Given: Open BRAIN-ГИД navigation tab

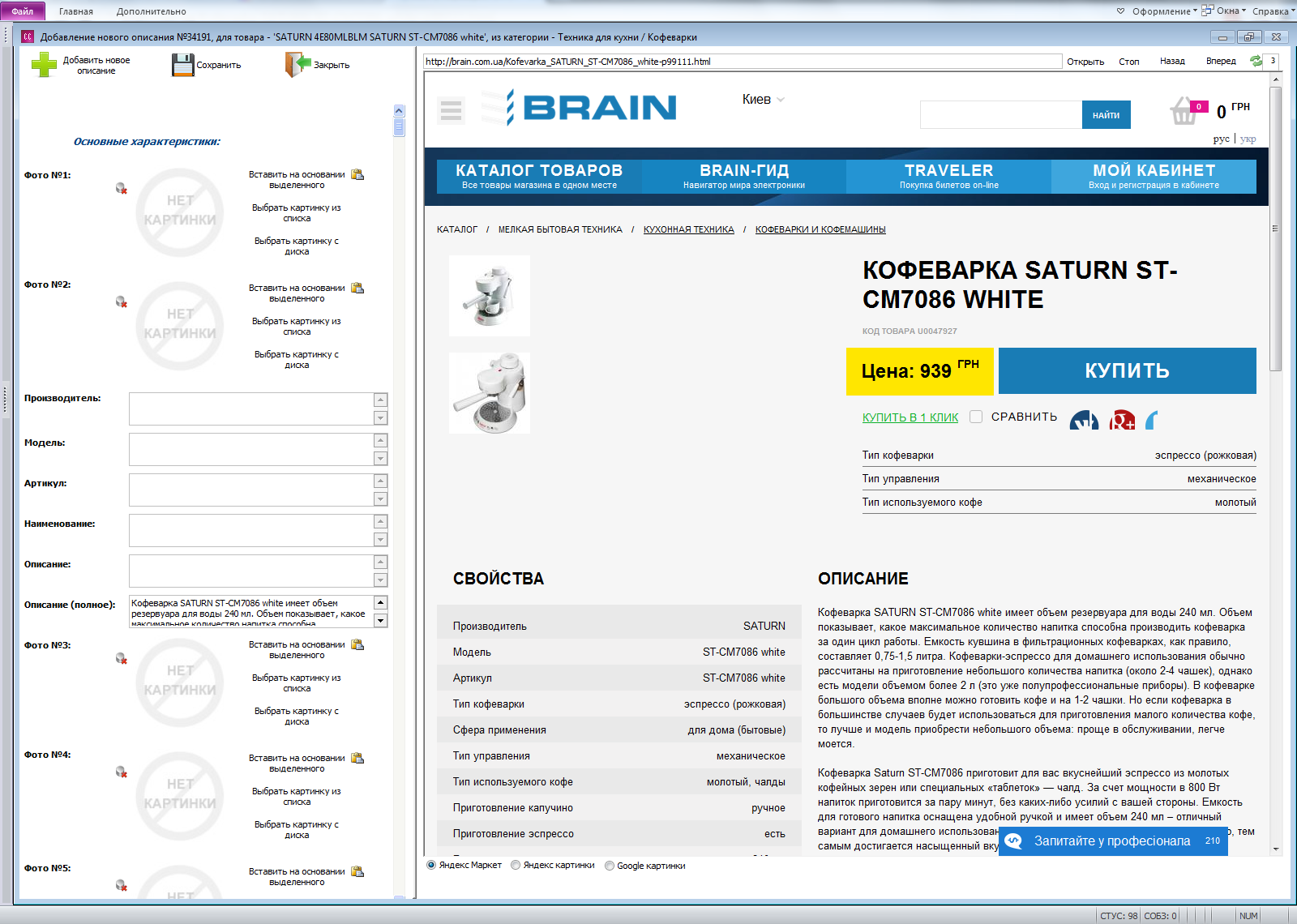Looking at the screenshot, I should pyautogui.click(x=744, y=176).
